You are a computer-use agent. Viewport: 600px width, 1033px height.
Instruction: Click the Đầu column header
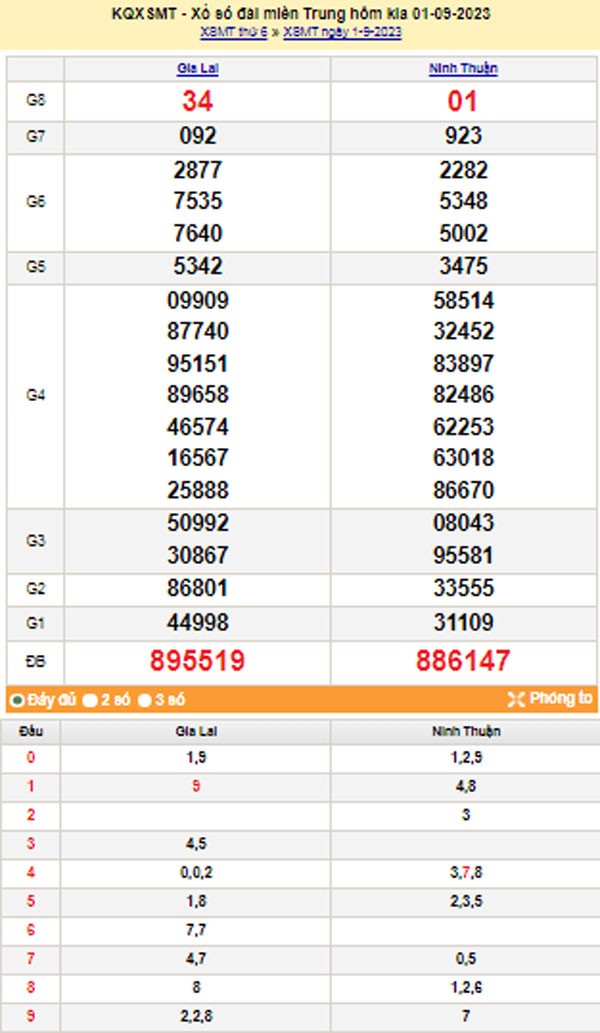31,731
